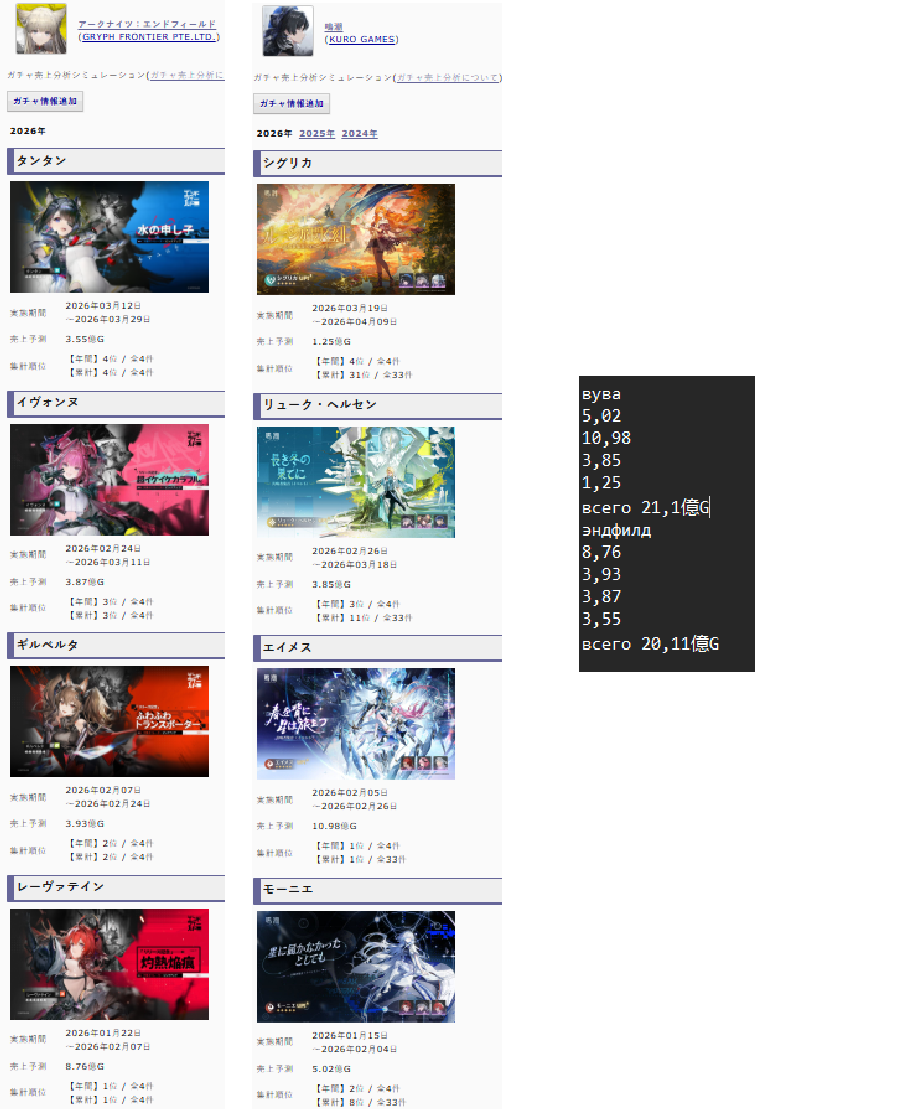Viewport: 897px width, 1109px height.
Task: Click ガチャ情報追加 button on 鳴潮 page
Action: pyautogui.click(x=291, y=103)
